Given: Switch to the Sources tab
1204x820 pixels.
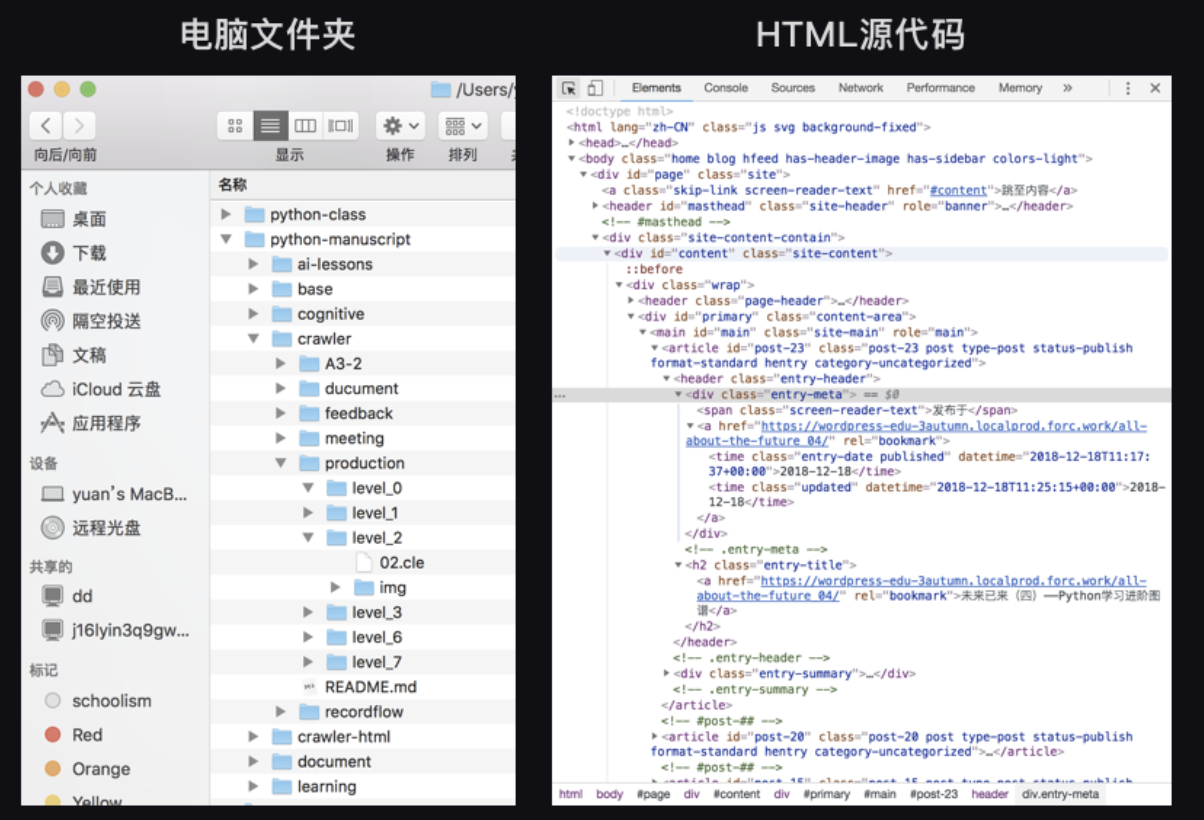Looking at the screenshot, I should tap(793, 88).
